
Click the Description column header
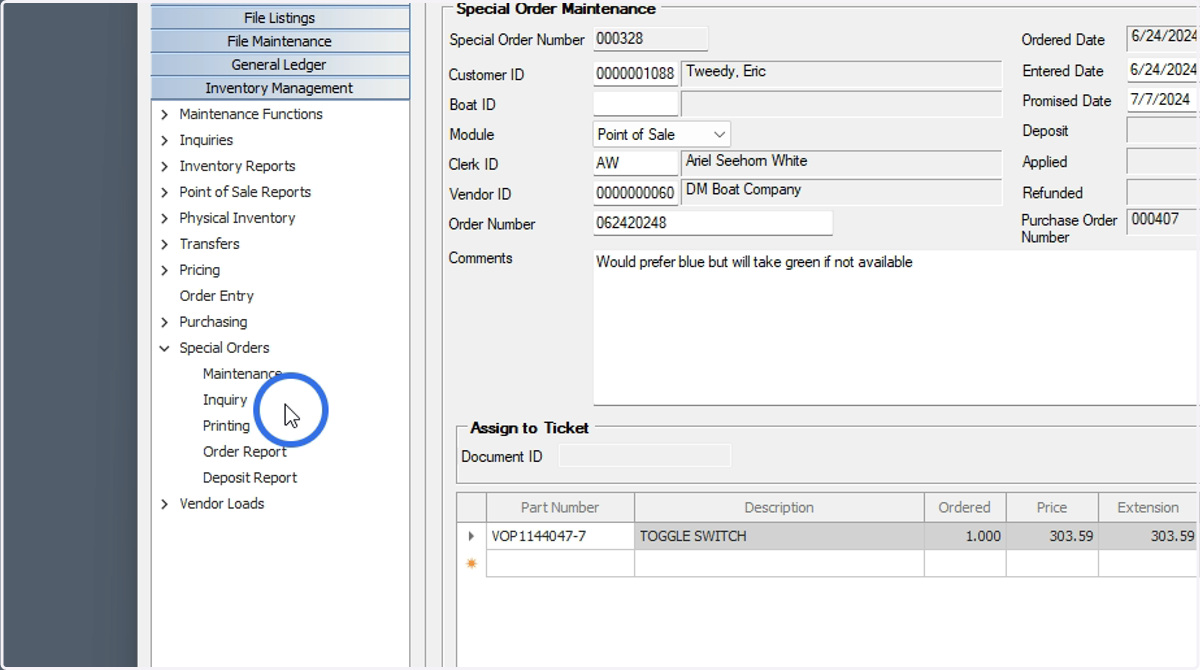click(x=779, y=507)
